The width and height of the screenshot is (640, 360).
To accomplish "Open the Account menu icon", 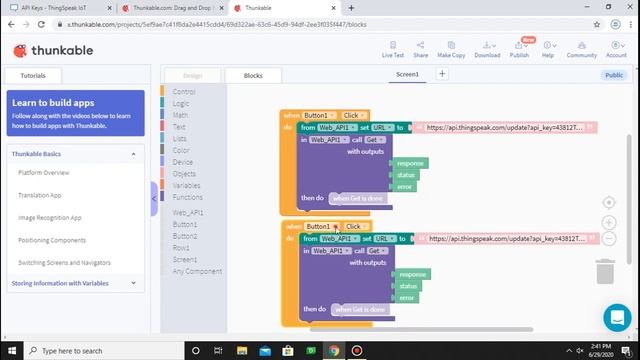I will (616, 49).
